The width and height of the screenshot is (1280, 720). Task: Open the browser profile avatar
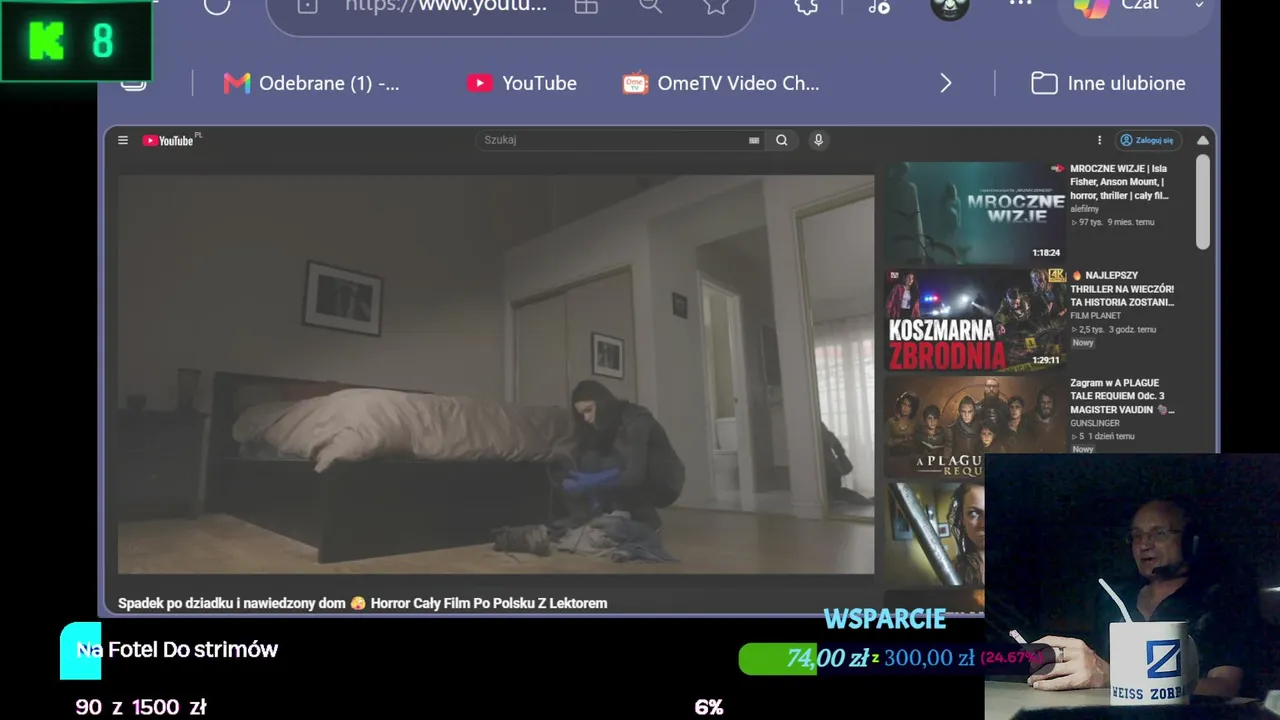949,8
